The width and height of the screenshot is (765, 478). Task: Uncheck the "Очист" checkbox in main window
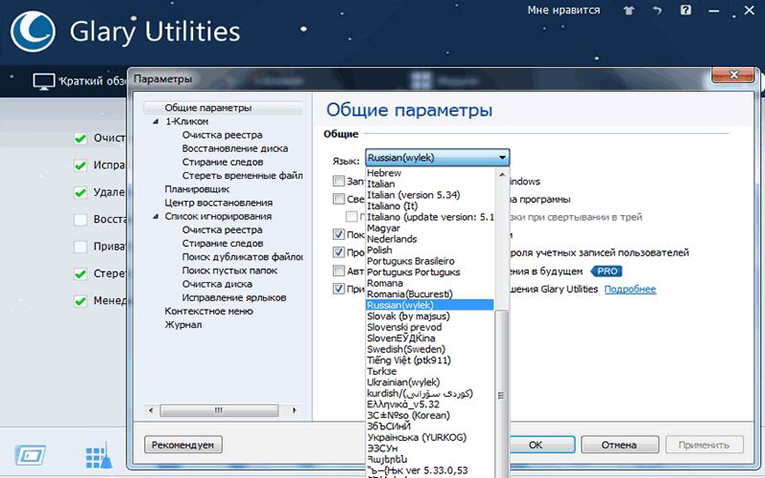click(81, 139)
